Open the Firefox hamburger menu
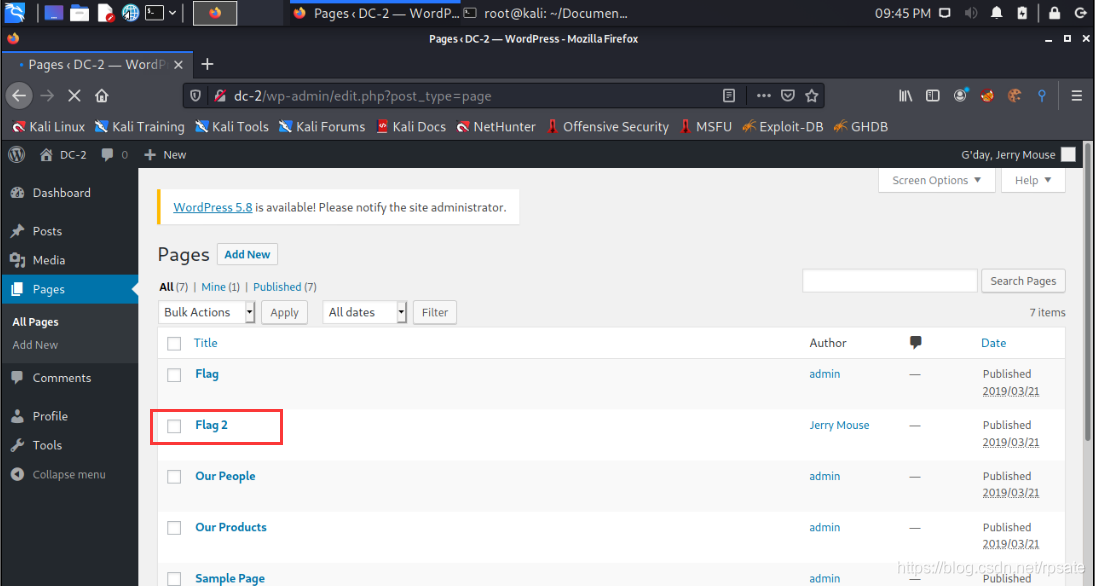This screenshot has height=586, width=1095. (x=1076, y=96)
